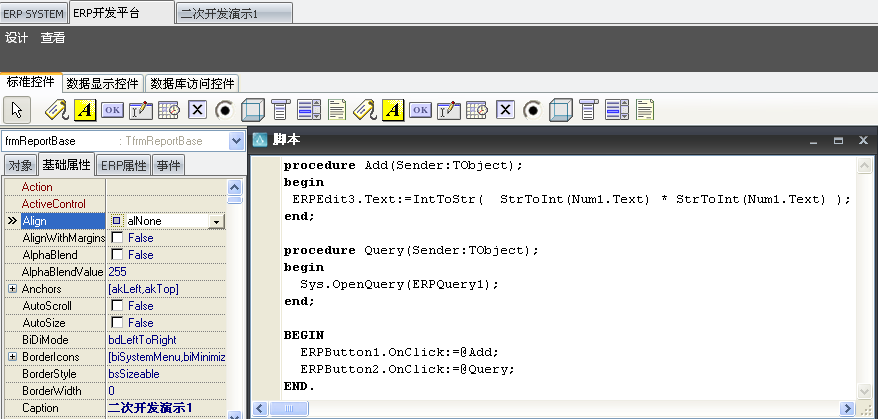Switch to the 二次开发演示1 tab

pyautogui.click(x=233, y=14)
